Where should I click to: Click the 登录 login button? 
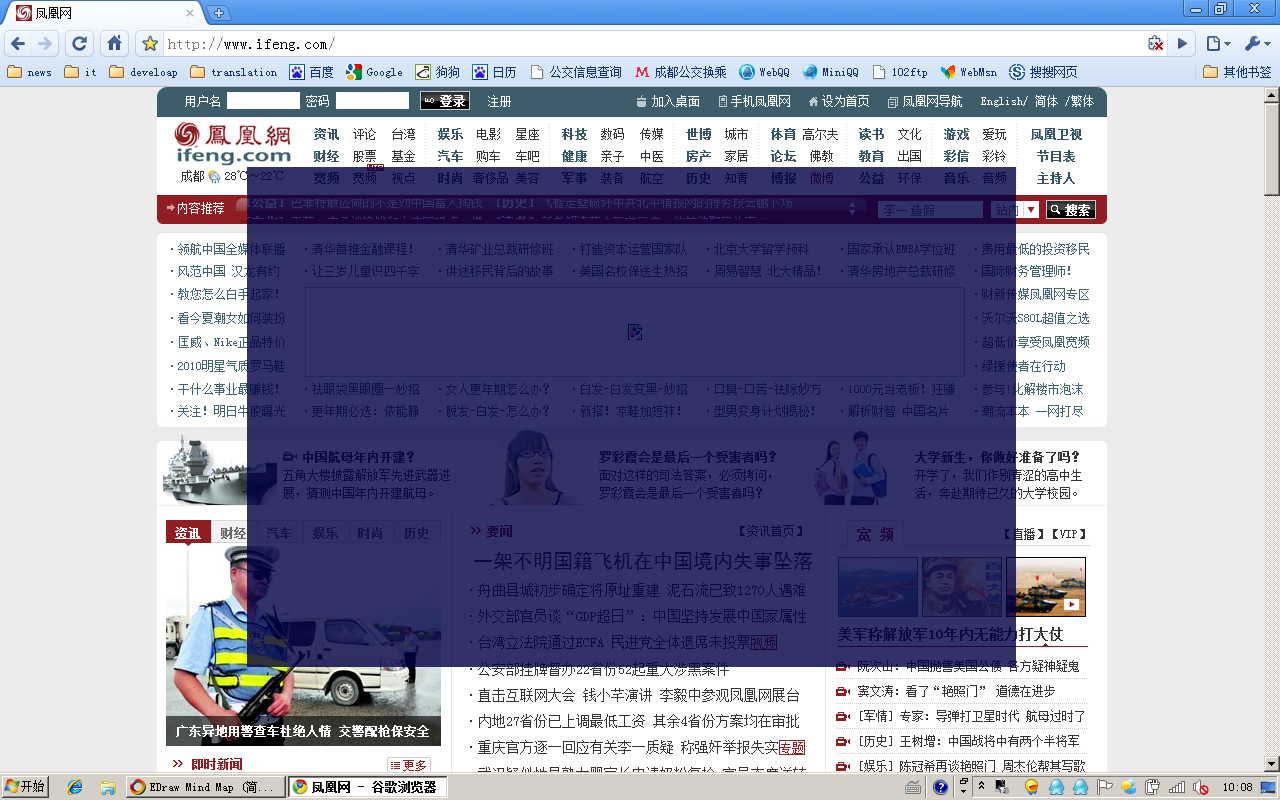click(x=444, y=101)
